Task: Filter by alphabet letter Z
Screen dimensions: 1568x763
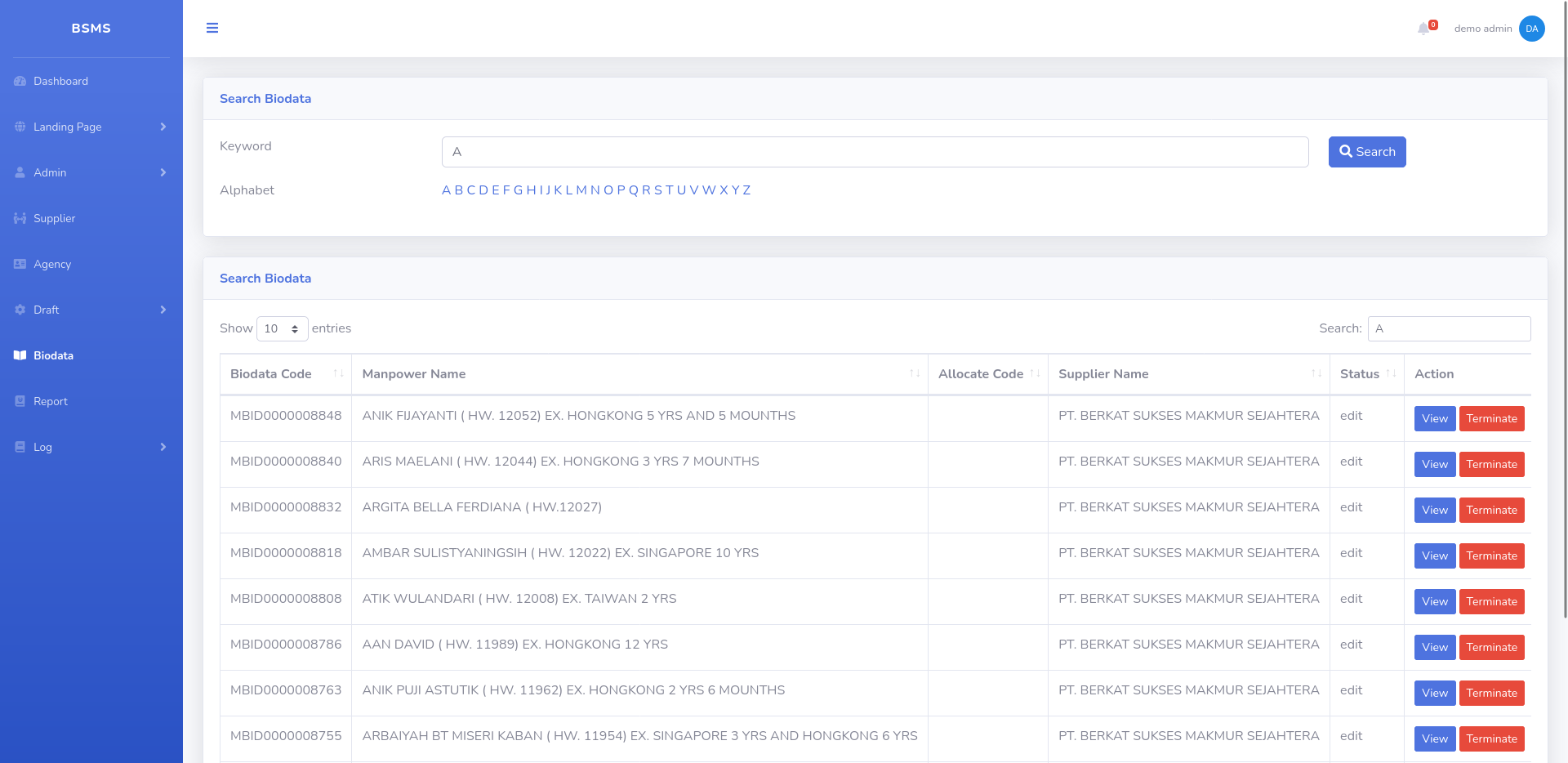Action: 746,190
